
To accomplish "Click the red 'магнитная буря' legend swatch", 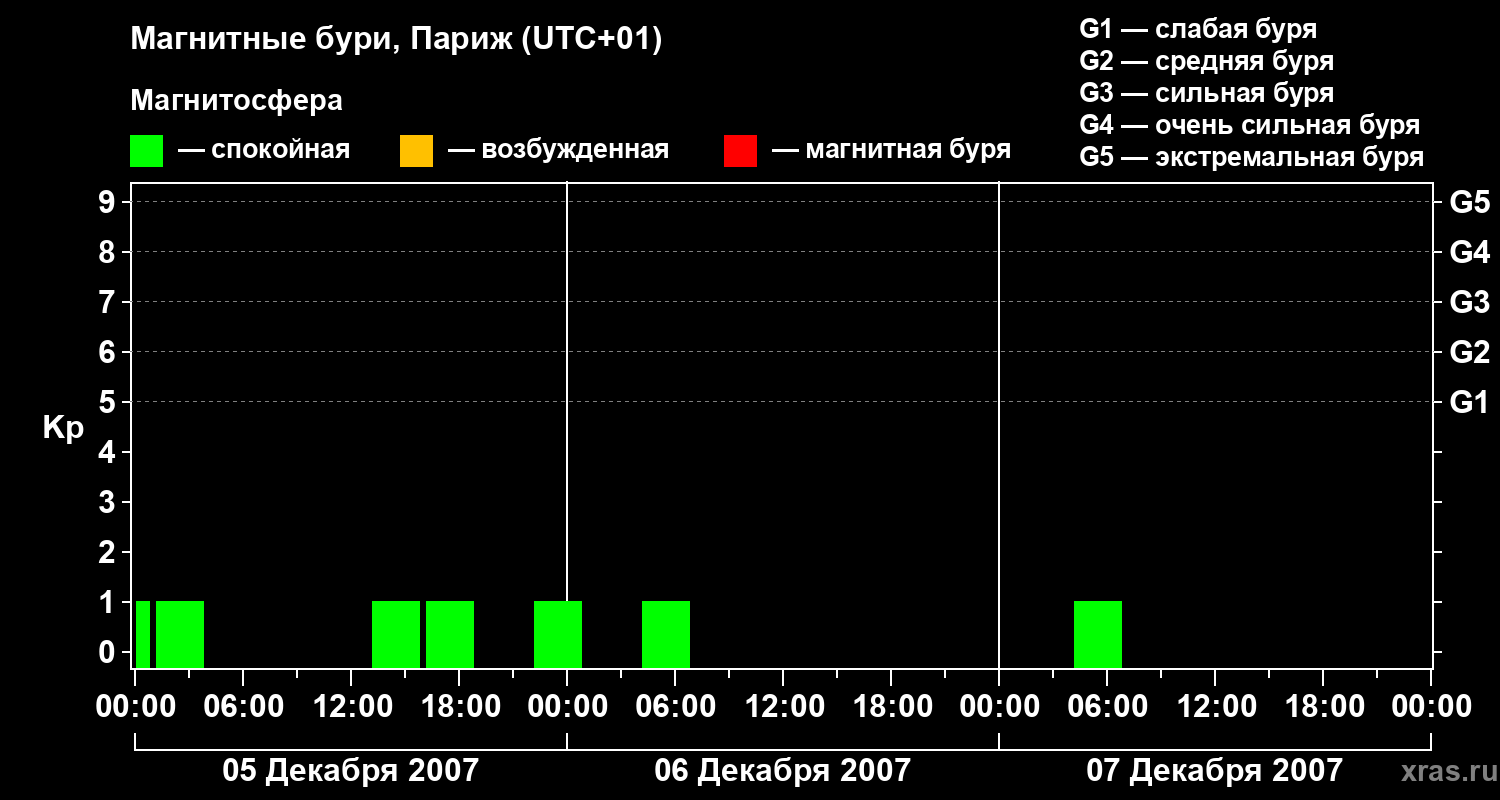I will (x=740, y=151).
